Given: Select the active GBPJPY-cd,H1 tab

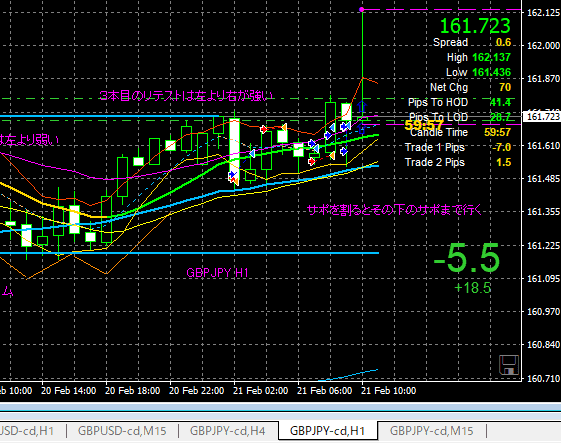Looking at the screenshot, I should click(x=327, y=430).
